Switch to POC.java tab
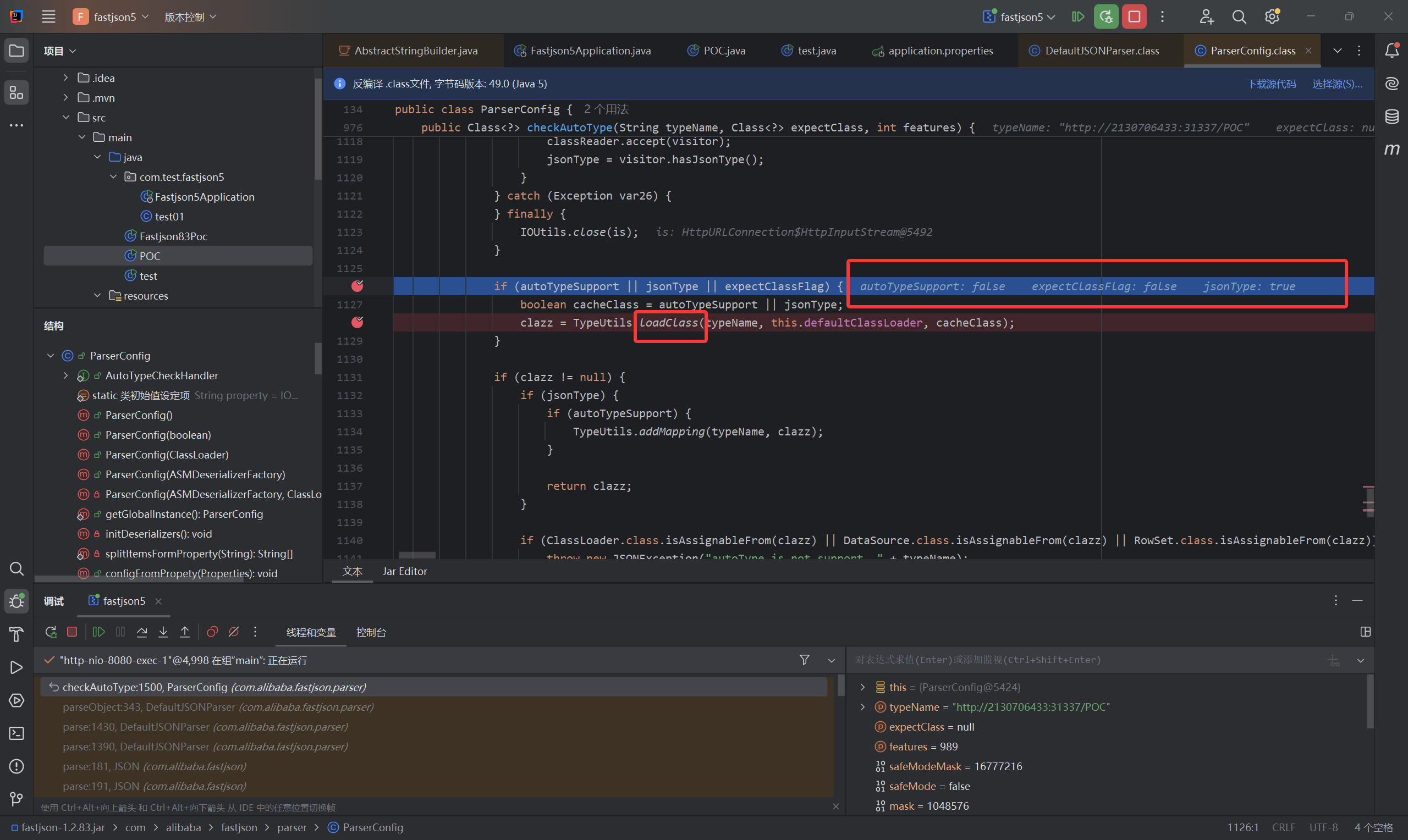1408x840 pixels. pos(717,51)
